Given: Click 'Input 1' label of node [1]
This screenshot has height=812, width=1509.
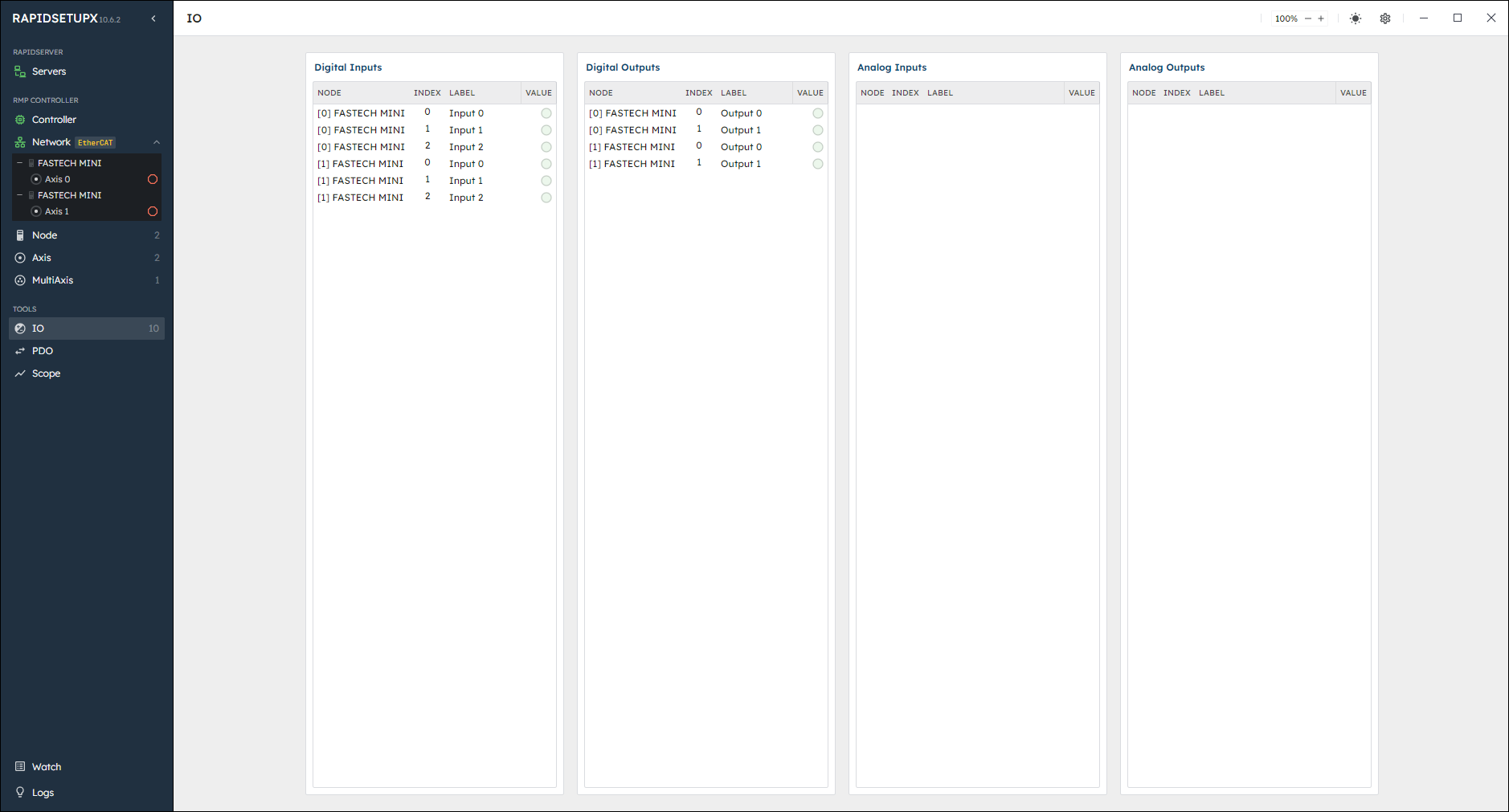Looking at the screenshot, I should pyautogui.click(x=466, y=181).
